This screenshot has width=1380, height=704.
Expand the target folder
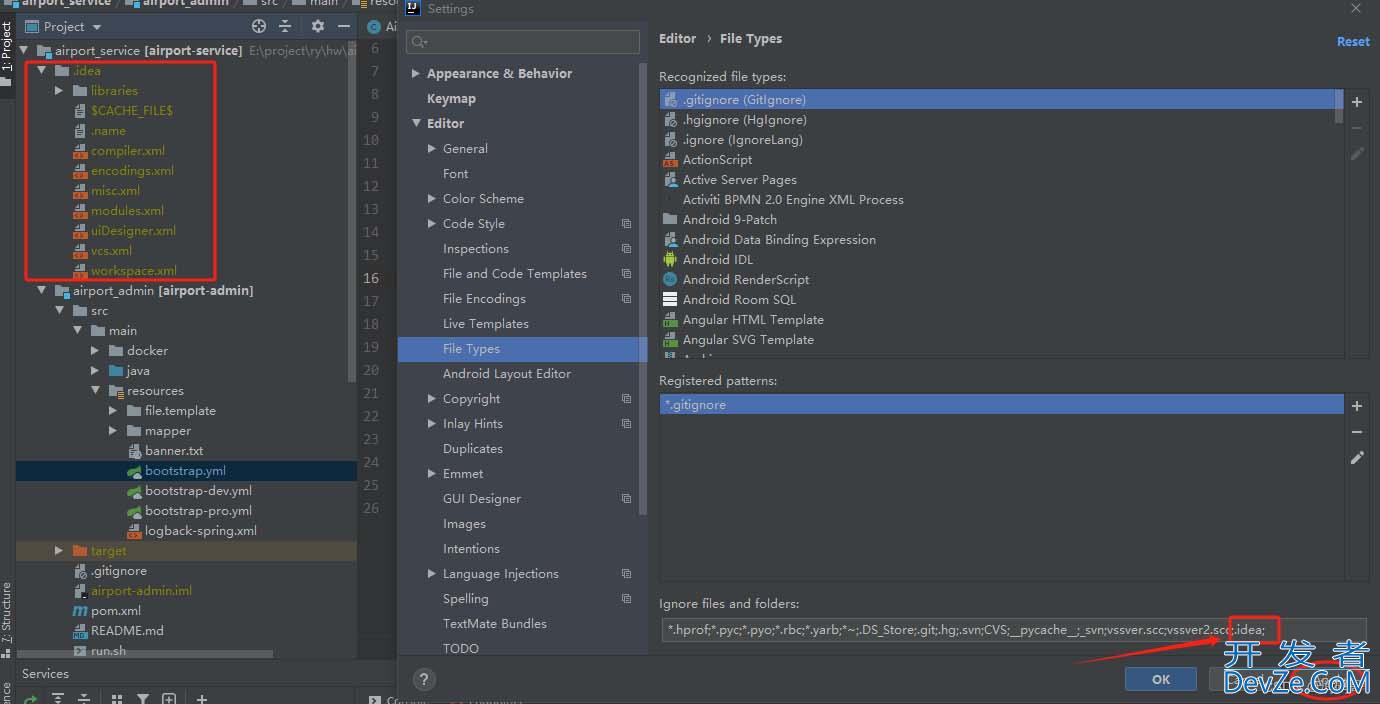point(59,551)
